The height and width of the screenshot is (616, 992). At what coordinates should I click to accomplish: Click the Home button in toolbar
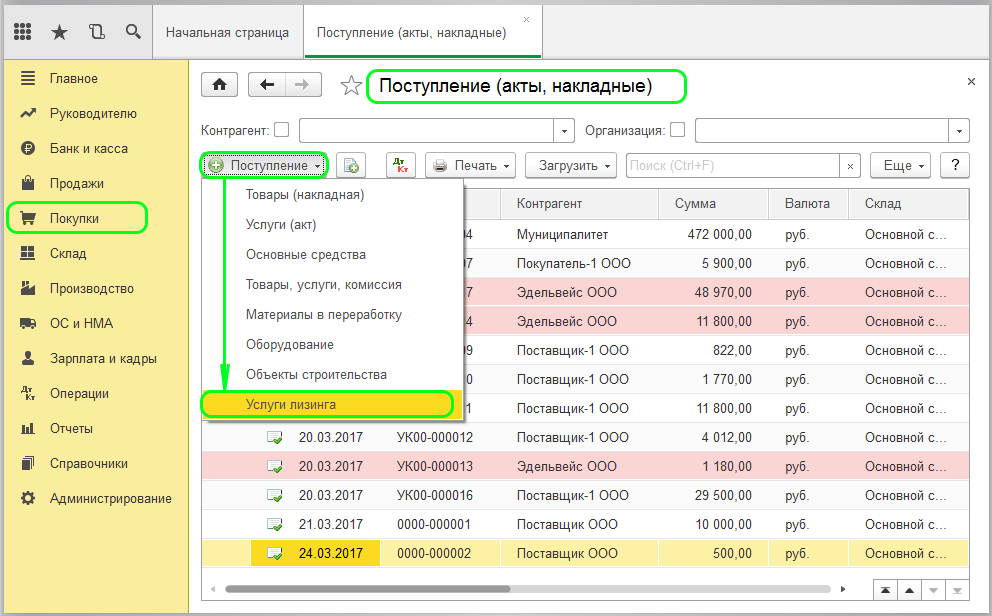(x=220, y=86)
